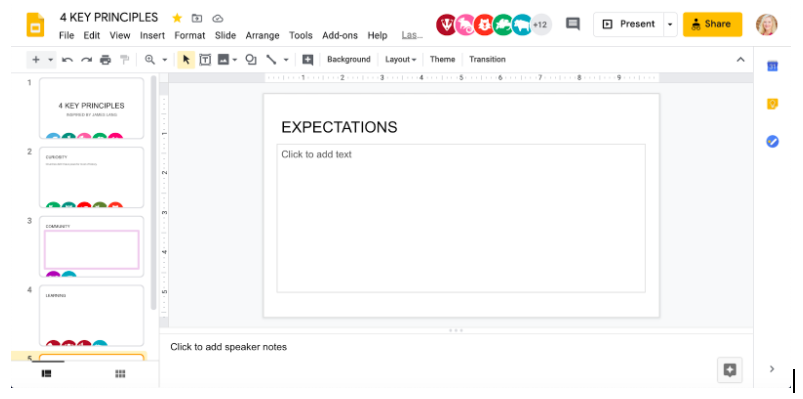803x399 pixels.
Task: Open the Tools menu
Action: point(301,35)
